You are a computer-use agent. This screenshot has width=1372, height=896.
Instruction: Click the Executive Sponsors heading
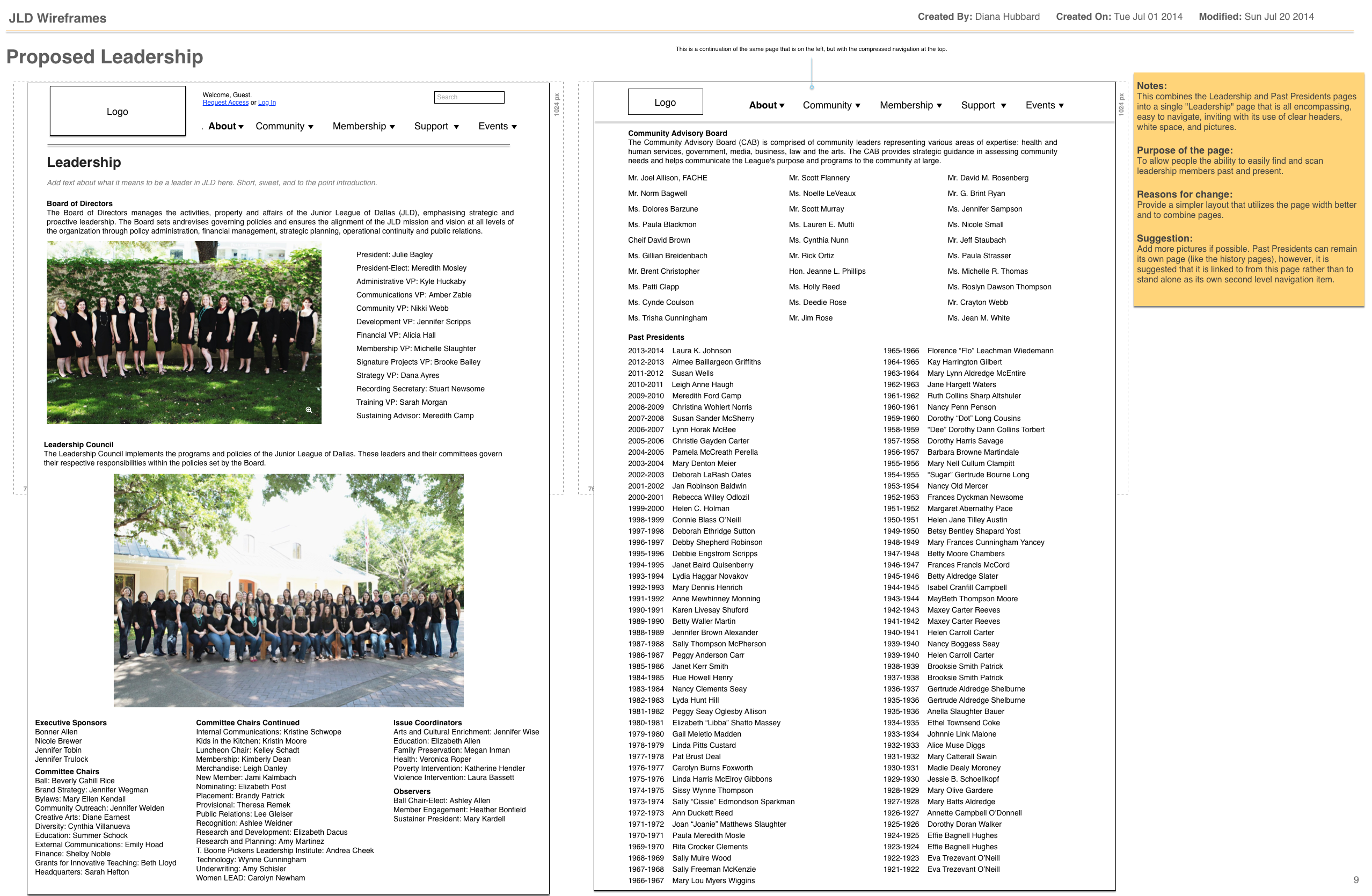tap(71, 723)
